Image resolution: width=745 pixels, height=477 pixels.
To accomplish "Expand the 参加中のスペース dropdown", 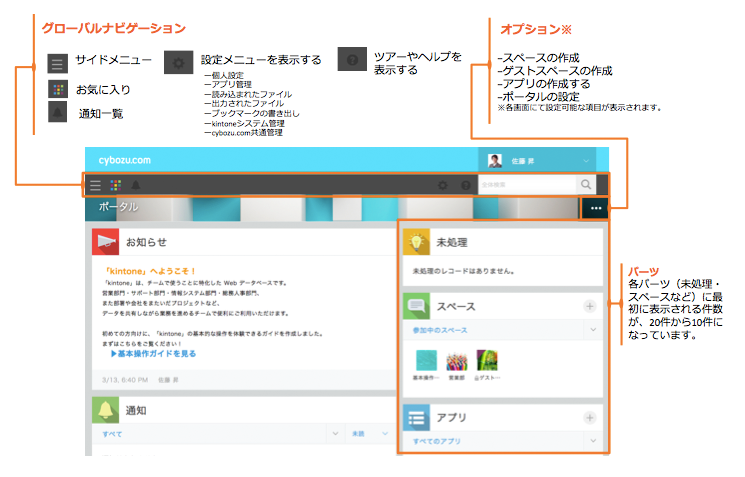I will coord(590,328).
